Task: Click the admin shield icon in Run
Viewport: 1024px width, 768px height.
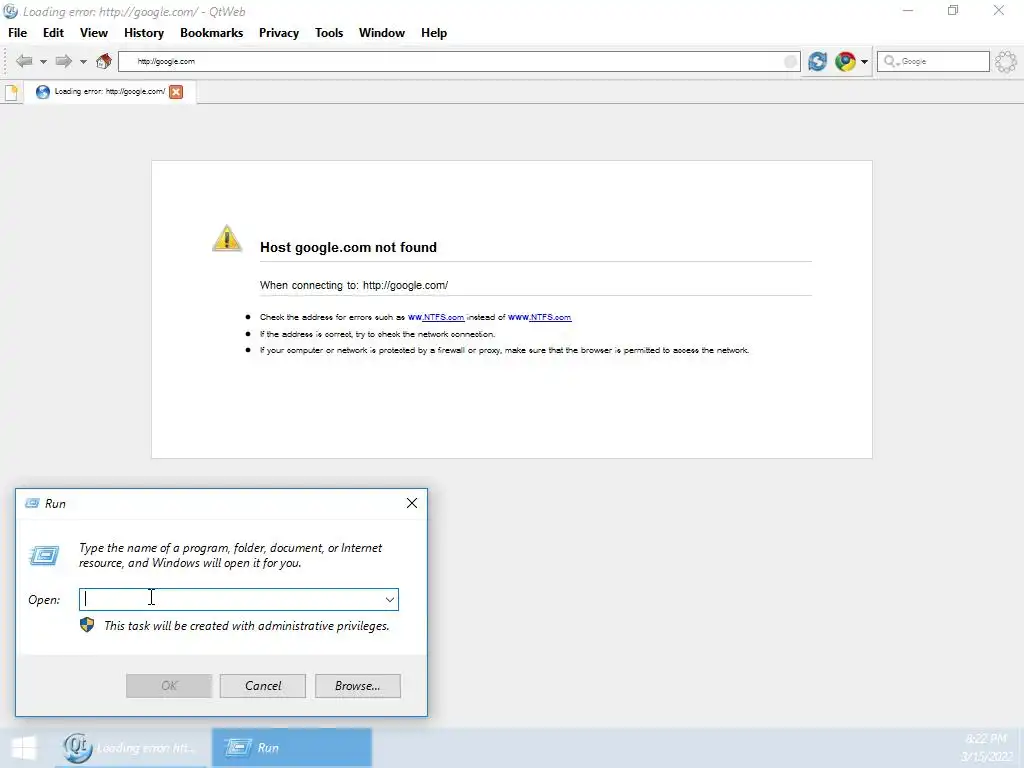Action: click(87, 625)
